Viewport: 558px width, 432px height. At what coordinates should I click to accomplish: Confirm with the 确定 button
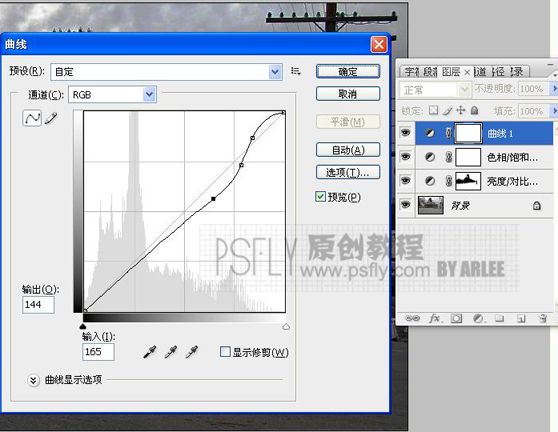(348, 72)
